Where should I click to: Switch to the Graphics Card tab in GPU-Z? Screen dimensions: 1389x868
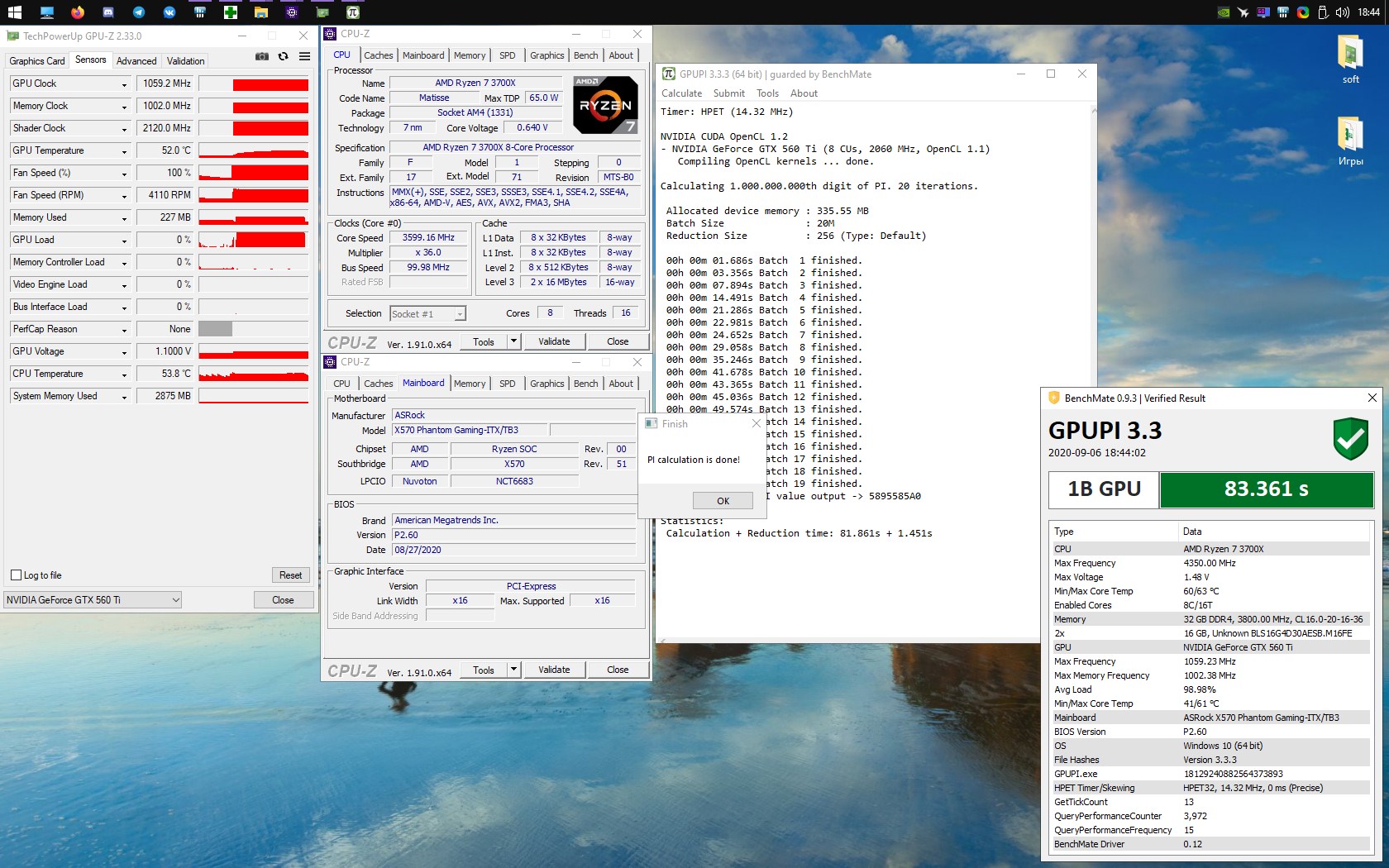[x=37, y=61]
